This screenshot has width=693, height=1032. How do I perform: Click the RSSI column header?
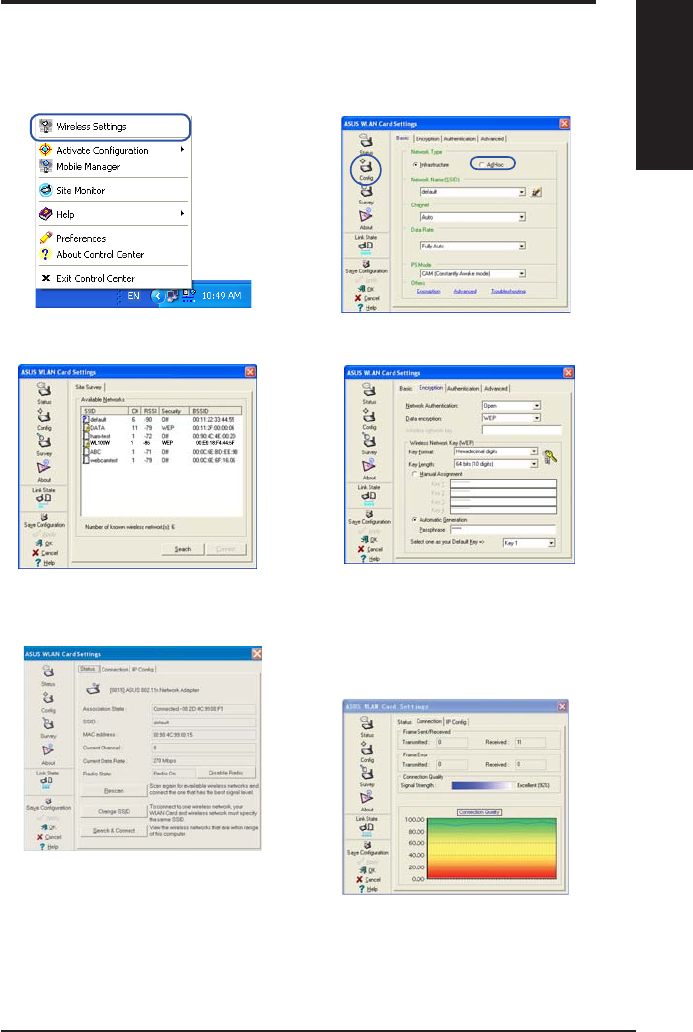[150, 411]
